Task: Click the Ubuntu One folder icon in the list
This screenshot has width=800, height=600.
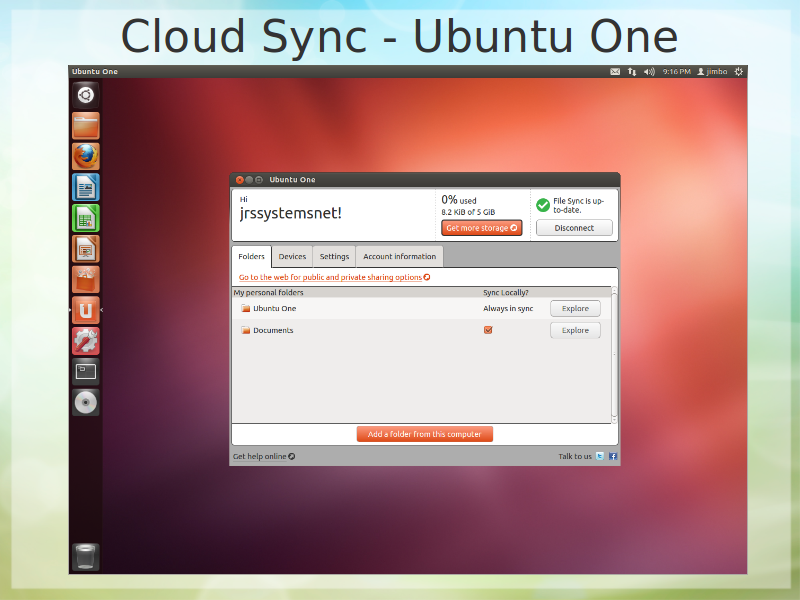Action: (x=245, y=308)
